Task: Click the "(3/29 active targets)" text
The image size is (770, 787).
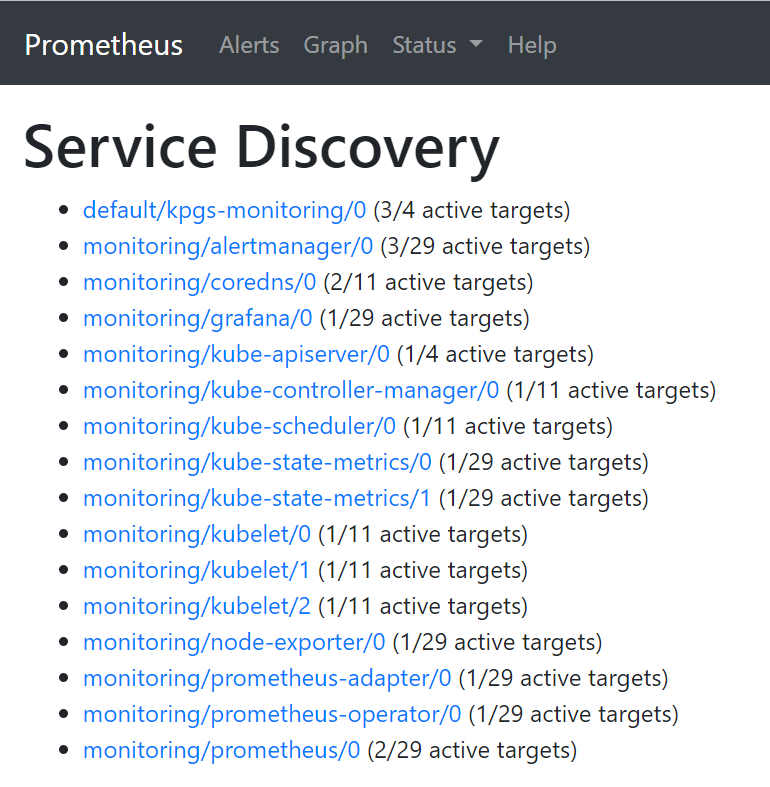Action: pos(485,246)
